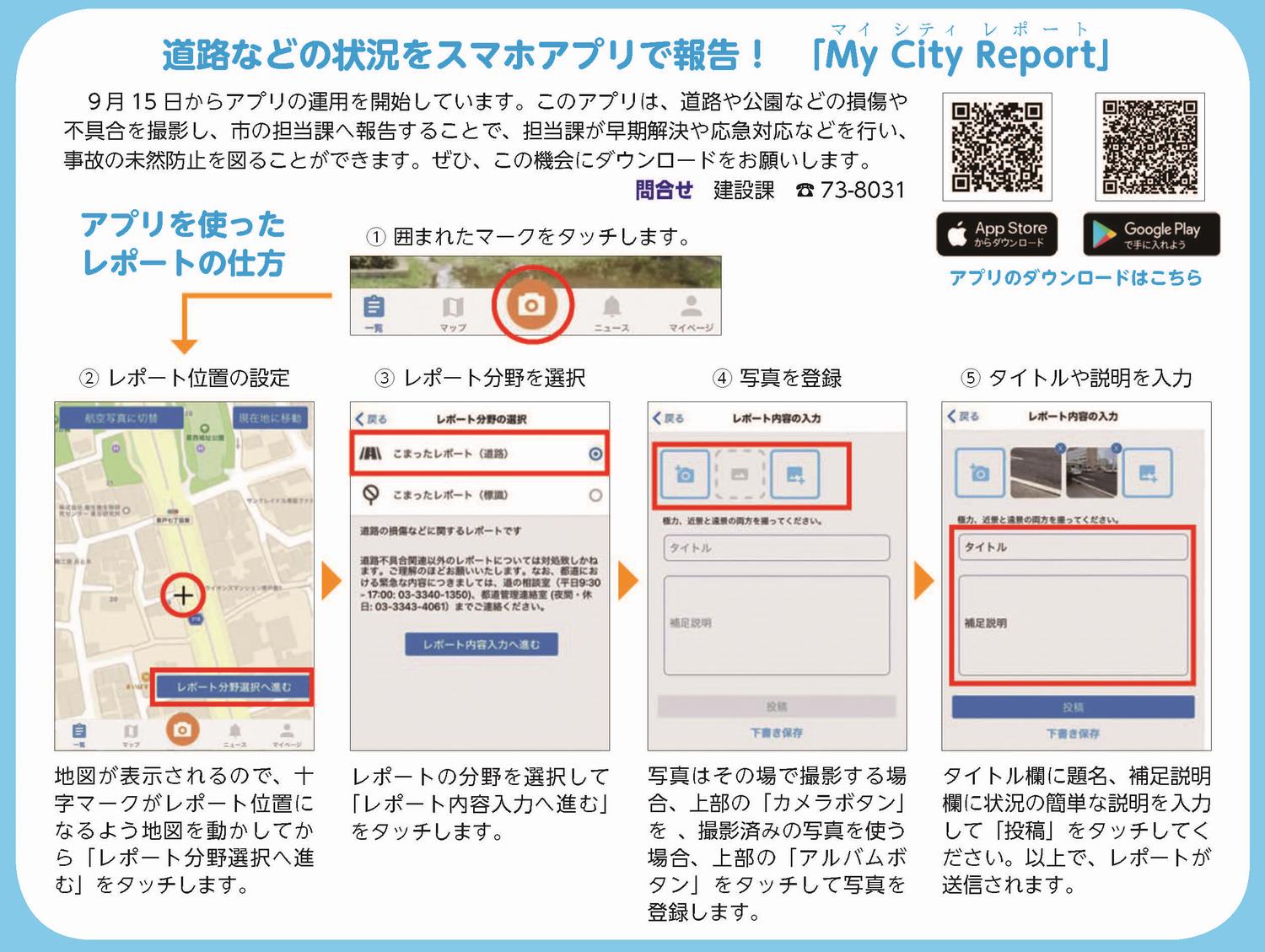The width and height of the screenshot is (1265, 952).
Task: Click the heading ③ レポート分野を選択
Action: [x=481, y=378]
